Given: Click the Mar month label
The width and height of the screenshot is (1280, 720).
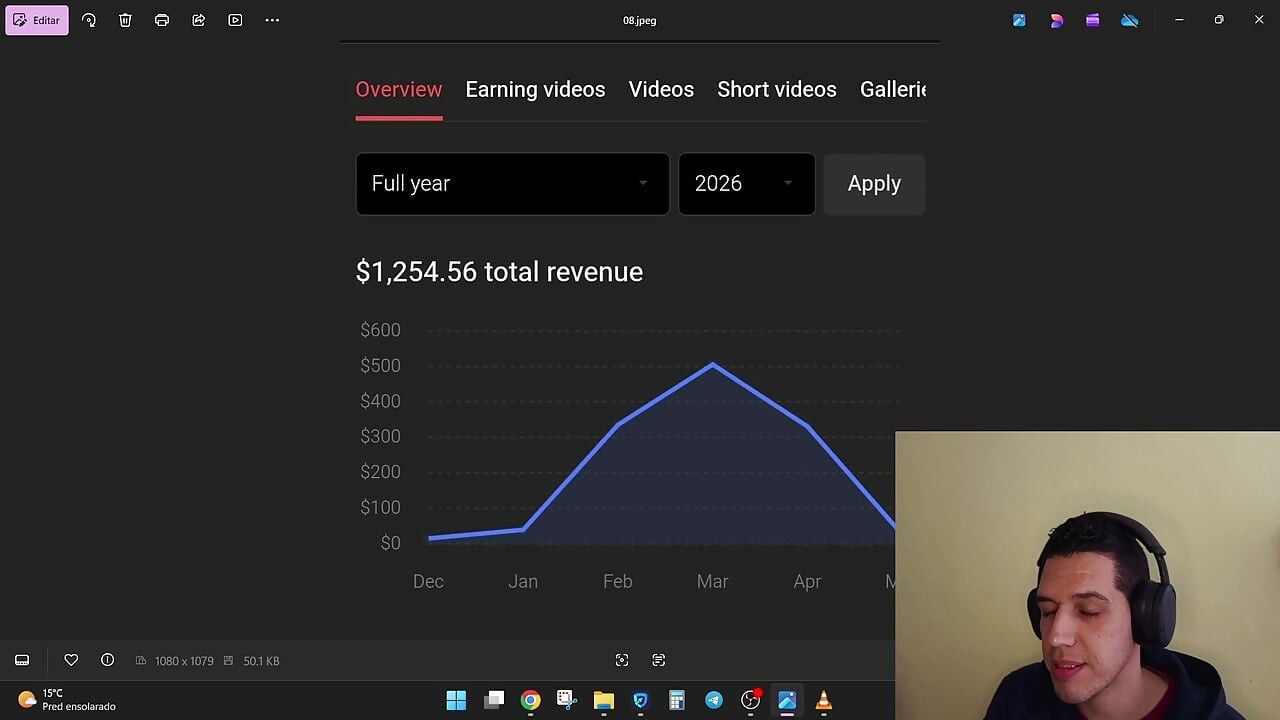Looking at the screenshot, I should point(712,581).
